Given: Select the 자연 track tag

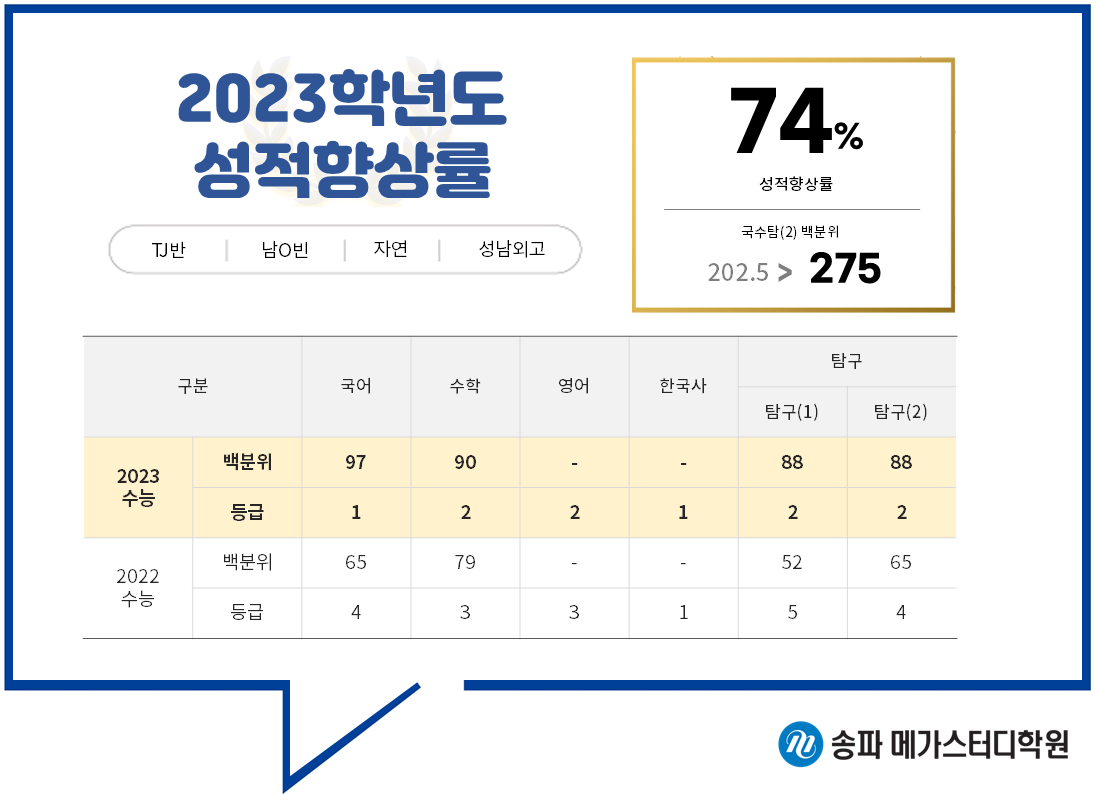Looking at the screenshot, I should pos(390,249).
